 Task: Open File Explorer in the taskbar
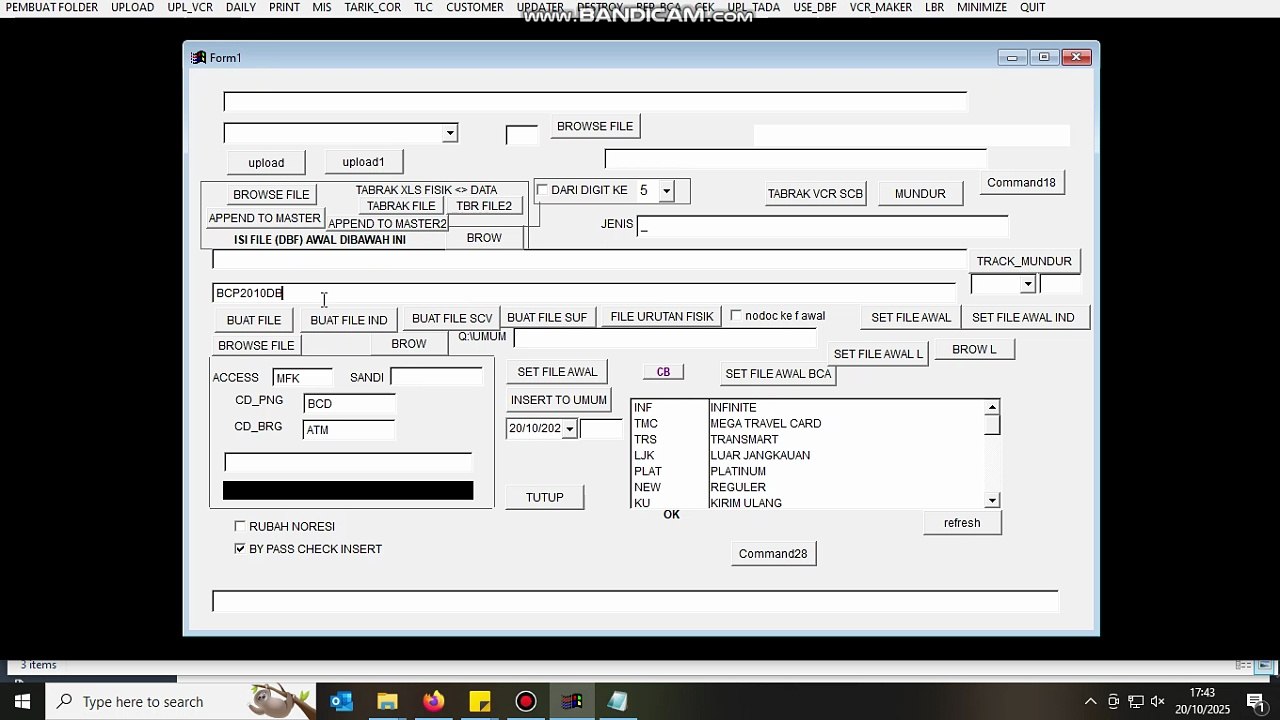(x=387, y=702)
